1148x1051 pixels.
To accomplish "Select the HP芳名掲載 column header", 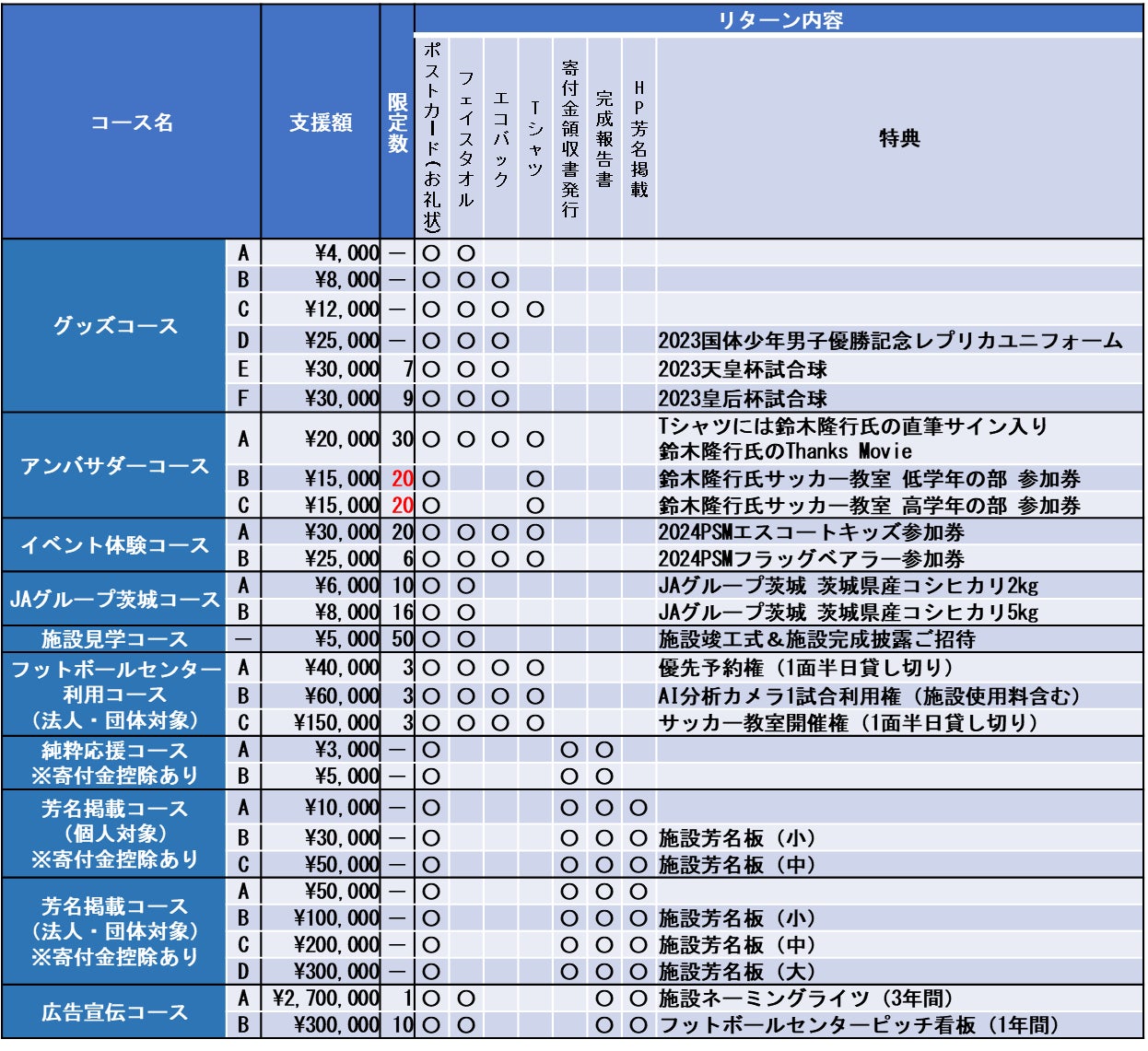I will (638, 138).
